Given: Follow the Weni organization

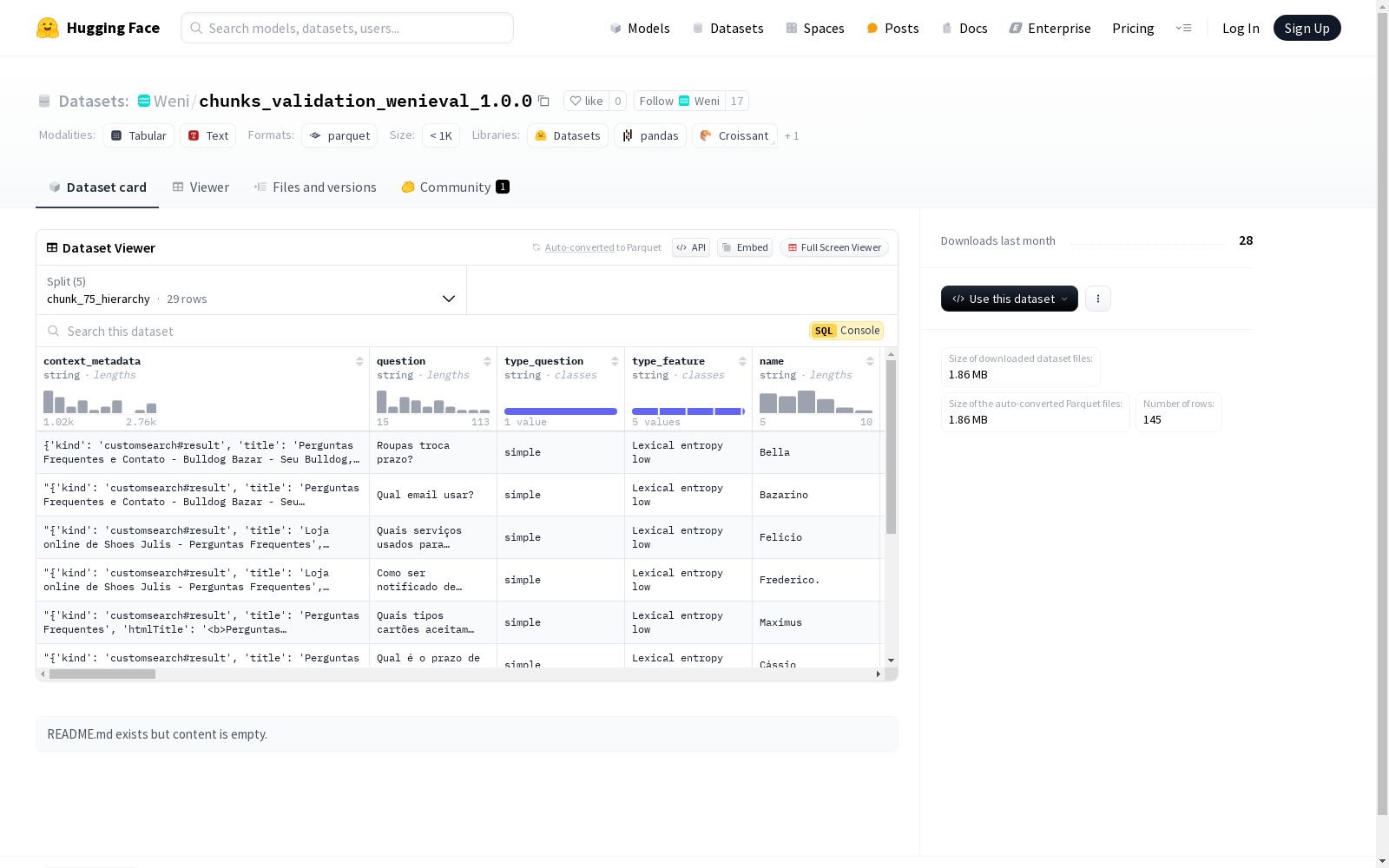Looking at the screenshot, I should pos(680,101).
